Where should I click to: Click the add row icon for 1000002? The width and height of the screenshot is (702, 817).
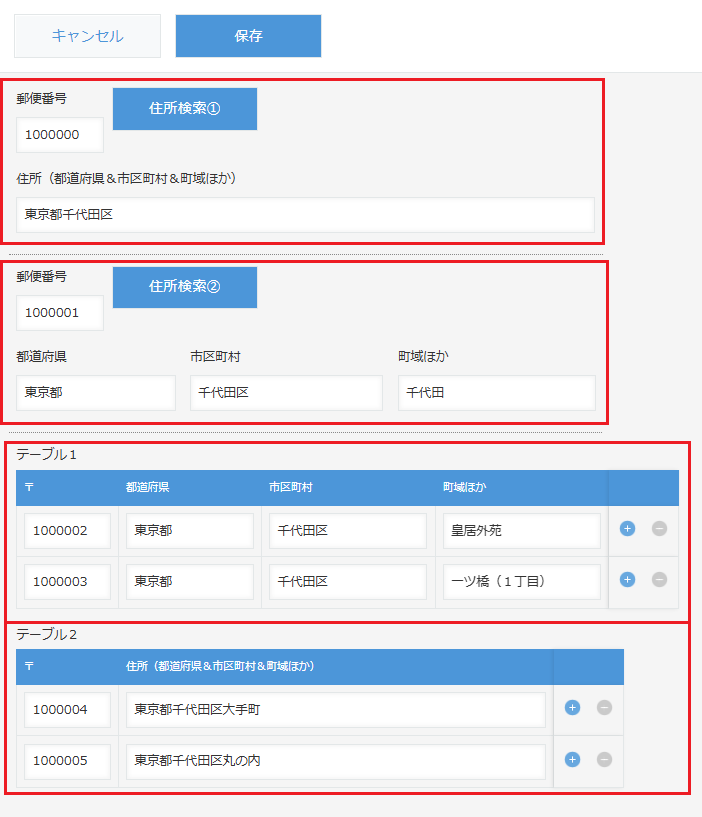627,529
